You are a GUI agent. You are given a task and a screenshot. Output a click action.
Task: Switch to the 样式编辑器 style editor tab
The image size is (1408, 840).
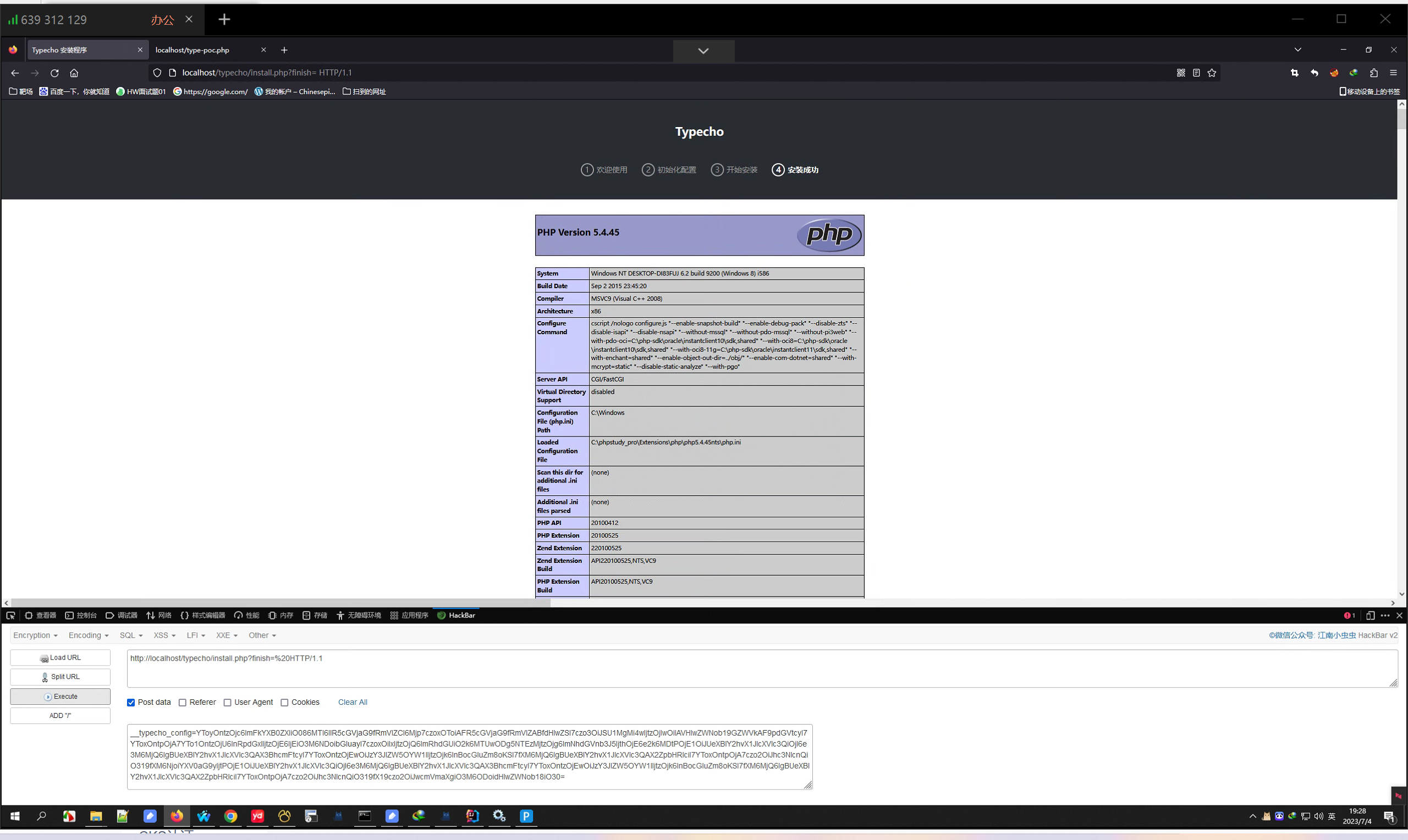(x=203, y=615)
